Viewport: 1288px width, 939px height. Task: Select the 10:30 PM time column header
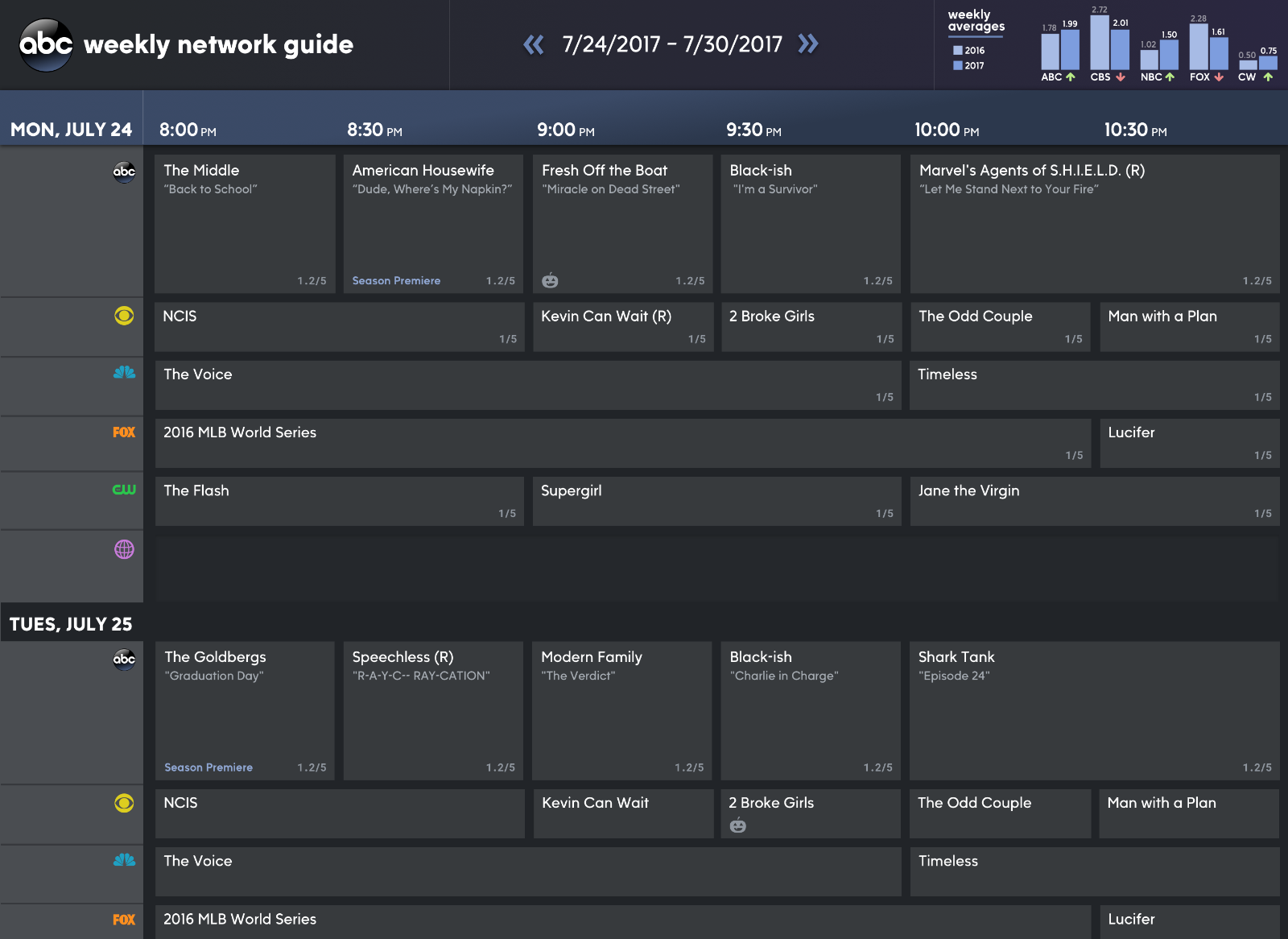click(x=1135, y=130)
